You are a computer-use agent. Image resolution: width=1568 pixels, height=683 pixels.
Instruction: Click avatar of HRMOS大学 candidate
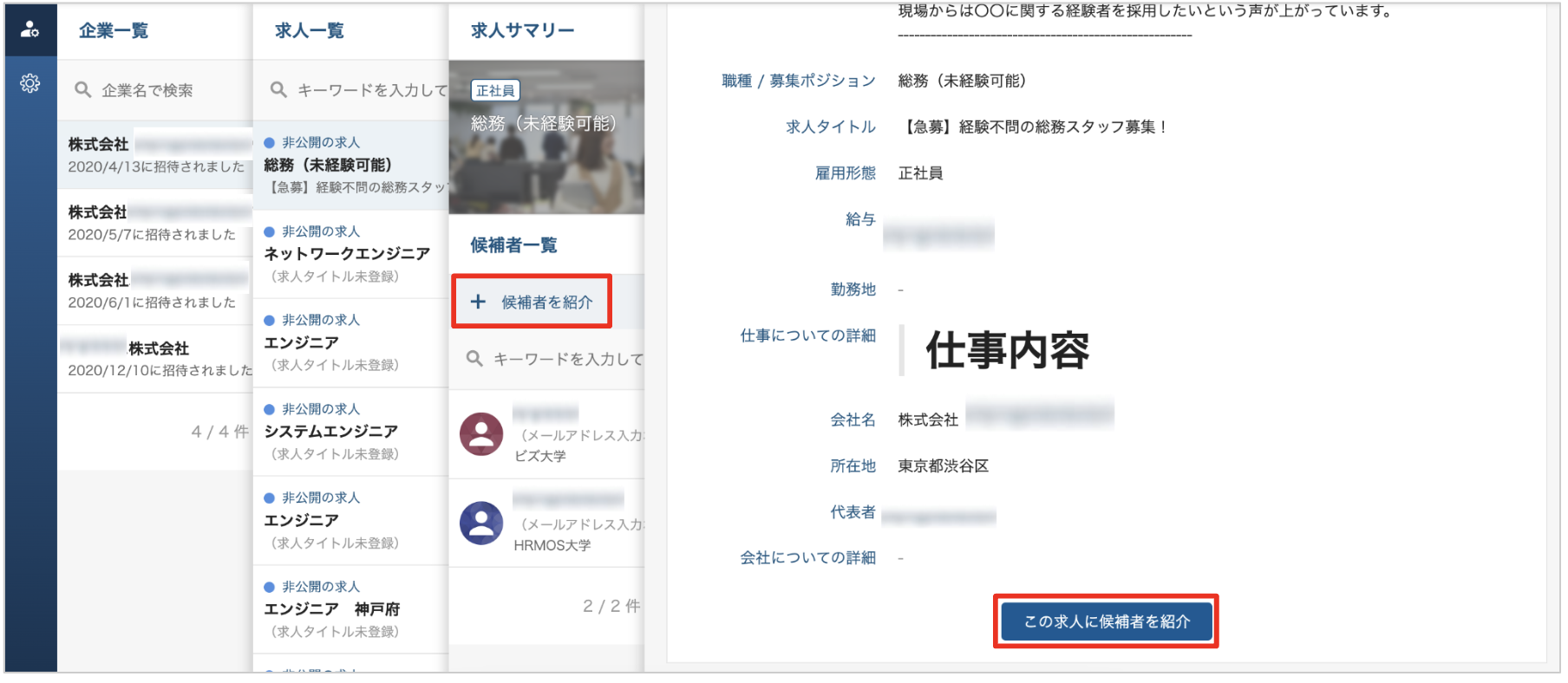(x=481, y=523)
